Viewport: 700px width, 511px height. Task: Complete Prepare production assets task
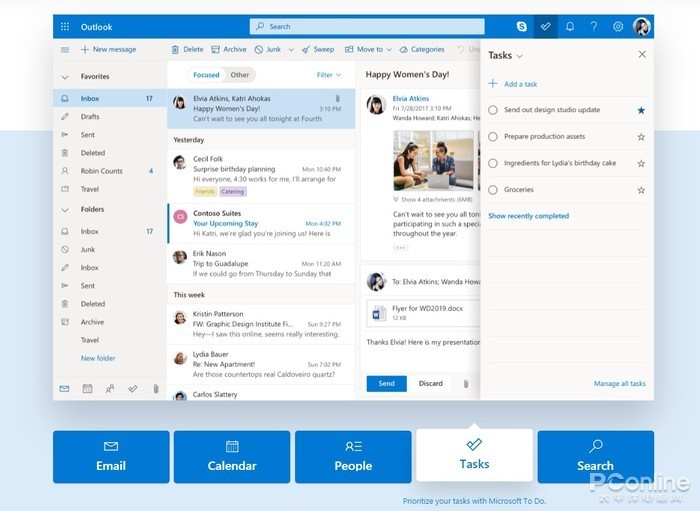[x=493, y=137]
